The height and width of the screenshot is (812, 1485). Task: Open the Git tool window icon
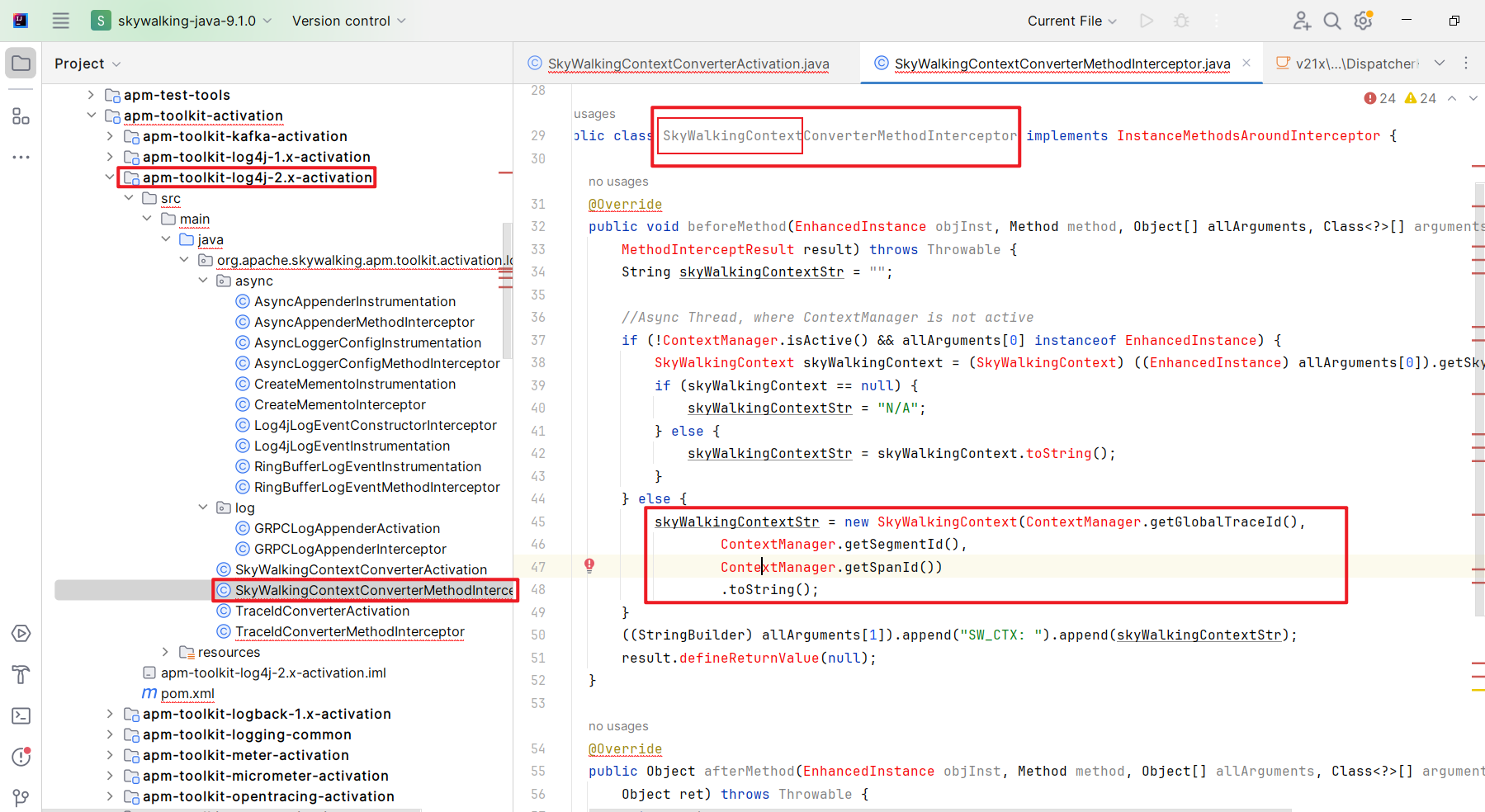[21, 798]
